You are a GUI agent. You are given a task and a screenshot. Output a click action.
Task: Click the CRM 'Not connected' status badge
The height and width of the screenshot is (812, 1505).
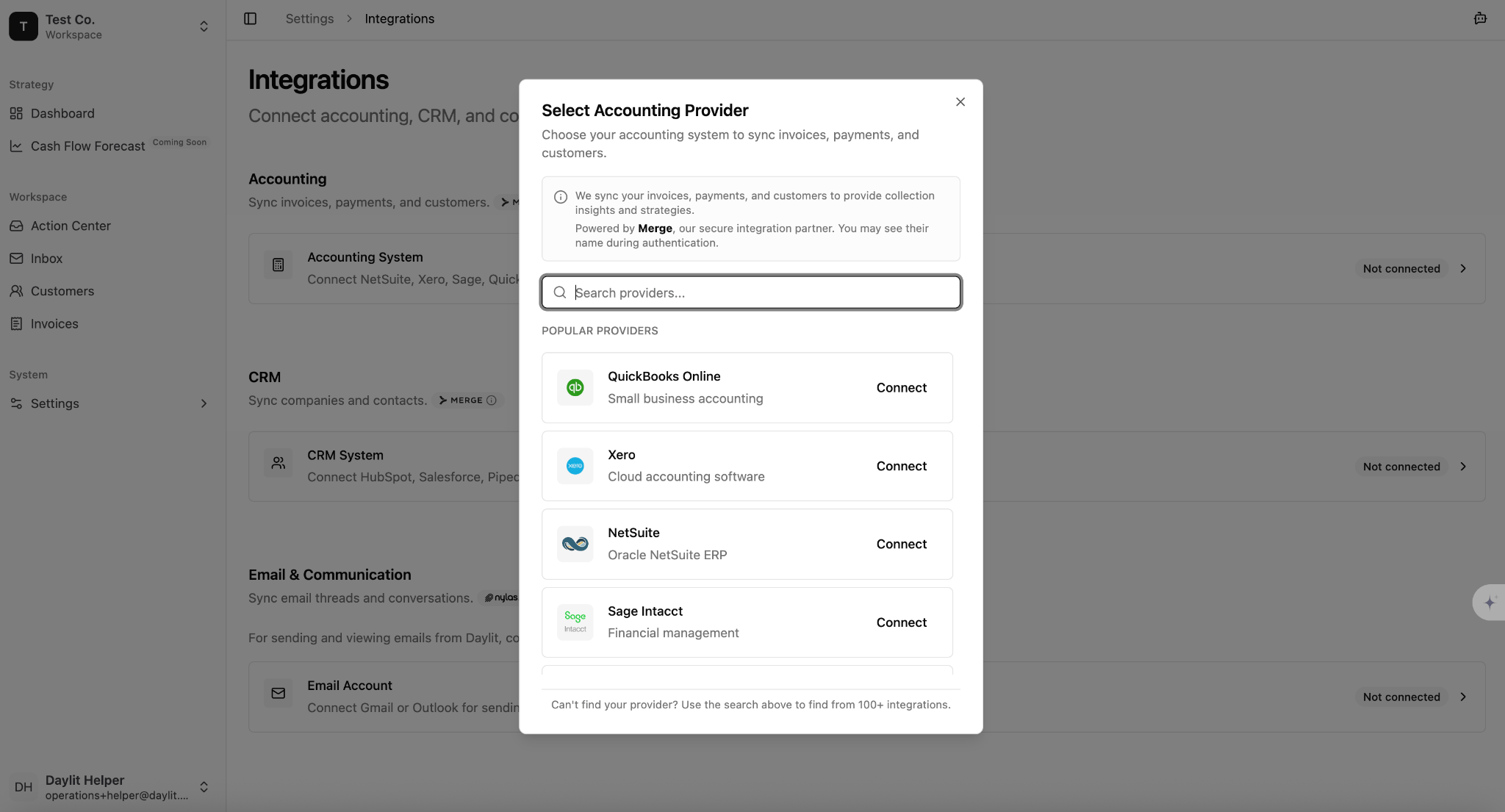pos(1401,467)
